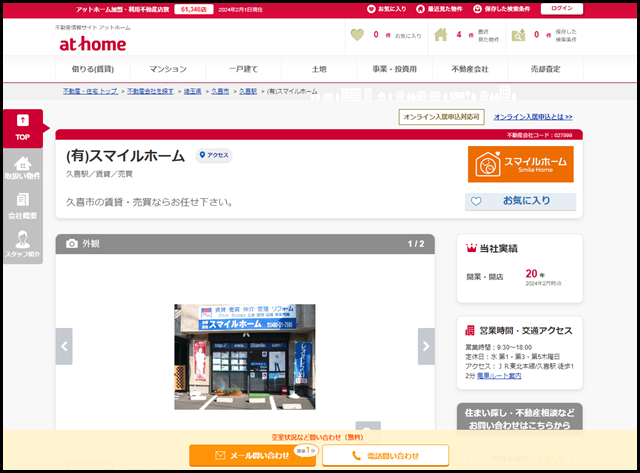The height and width of the screenshot is (473, 640).
Task: Click the crown icon beside 当社実績
Action: pyautogui.click(x=471, y=248)
